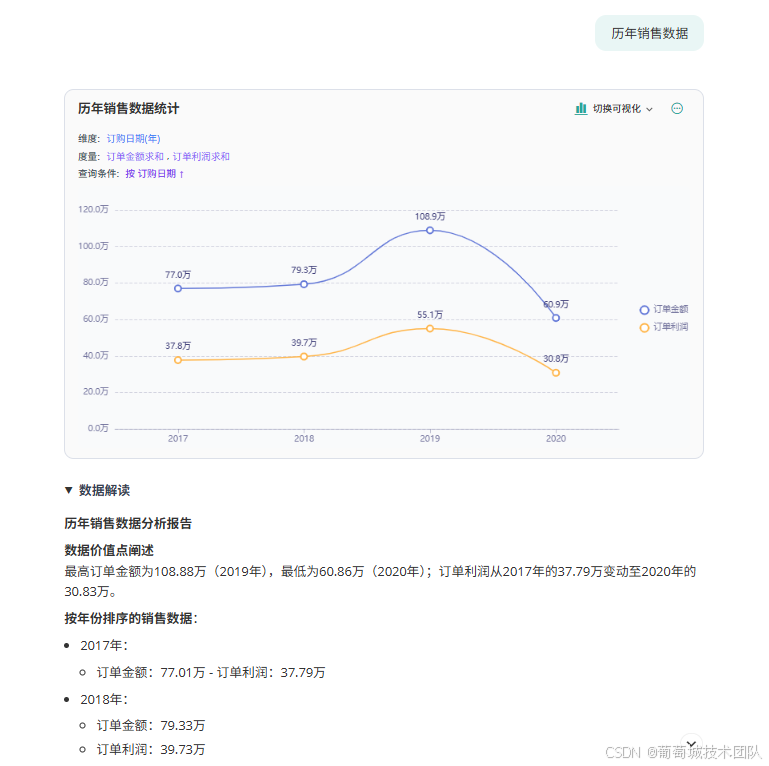Click the 数据价值点阐述 heading
Viewport: 769px width, 766px height.
click(109, 550)
